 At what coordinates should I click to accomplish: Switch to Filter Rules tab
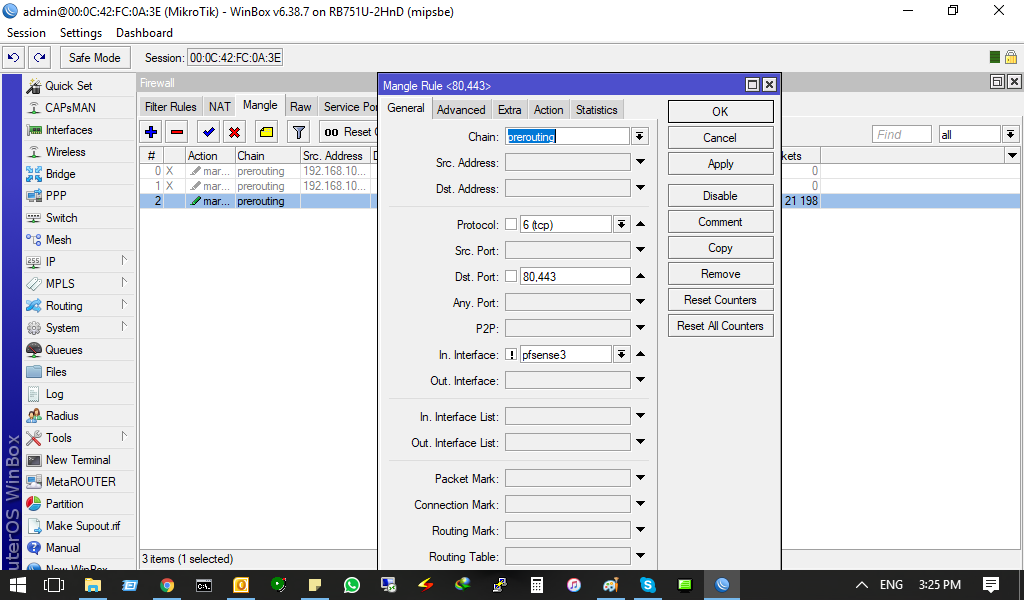170,106
